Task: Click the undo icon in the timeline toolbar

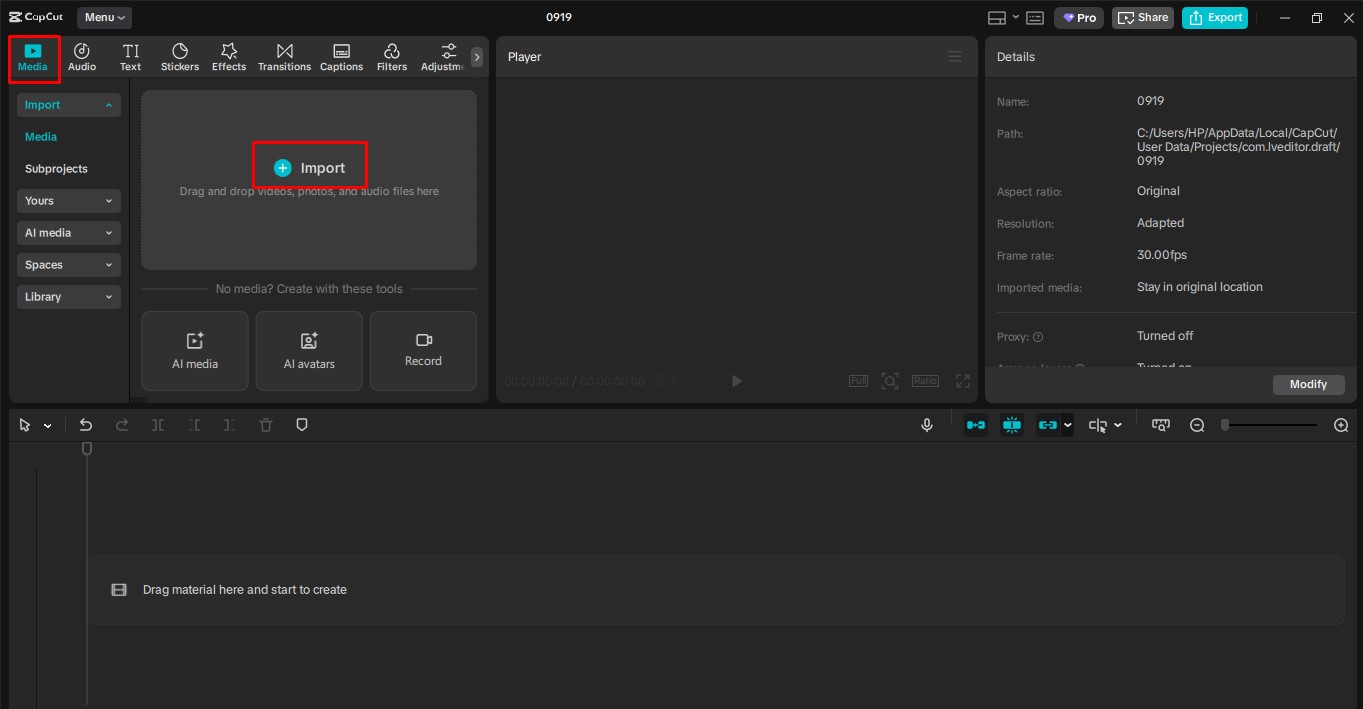Action: point(86,424)
